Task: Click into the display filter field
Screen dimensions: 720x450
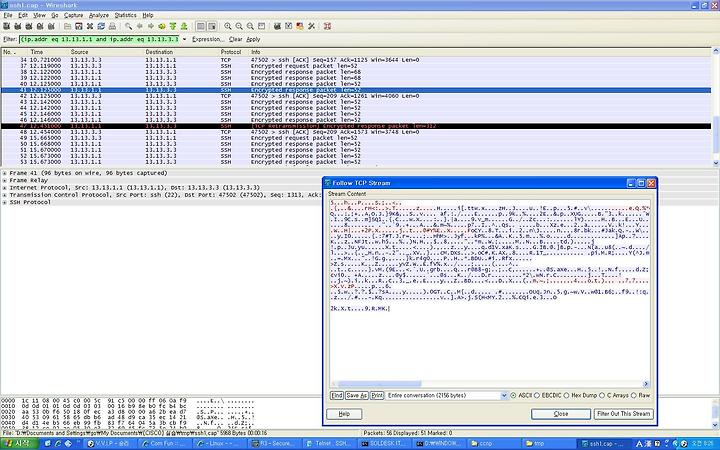Action: (99, 39)
